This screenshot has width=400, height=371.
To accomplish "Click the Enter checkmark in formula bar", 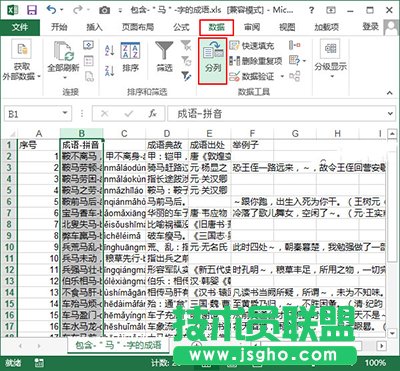I will pyautogui.click(x=128, y=114).
